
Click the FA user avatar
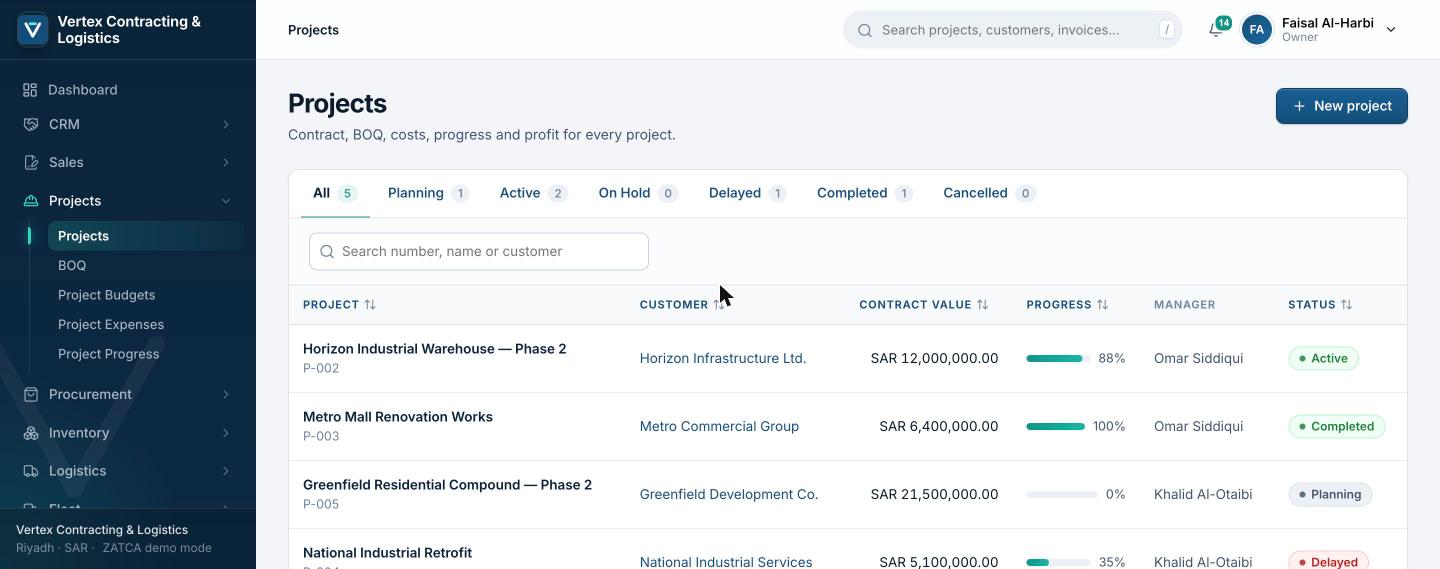click(x=1257, y=30)
